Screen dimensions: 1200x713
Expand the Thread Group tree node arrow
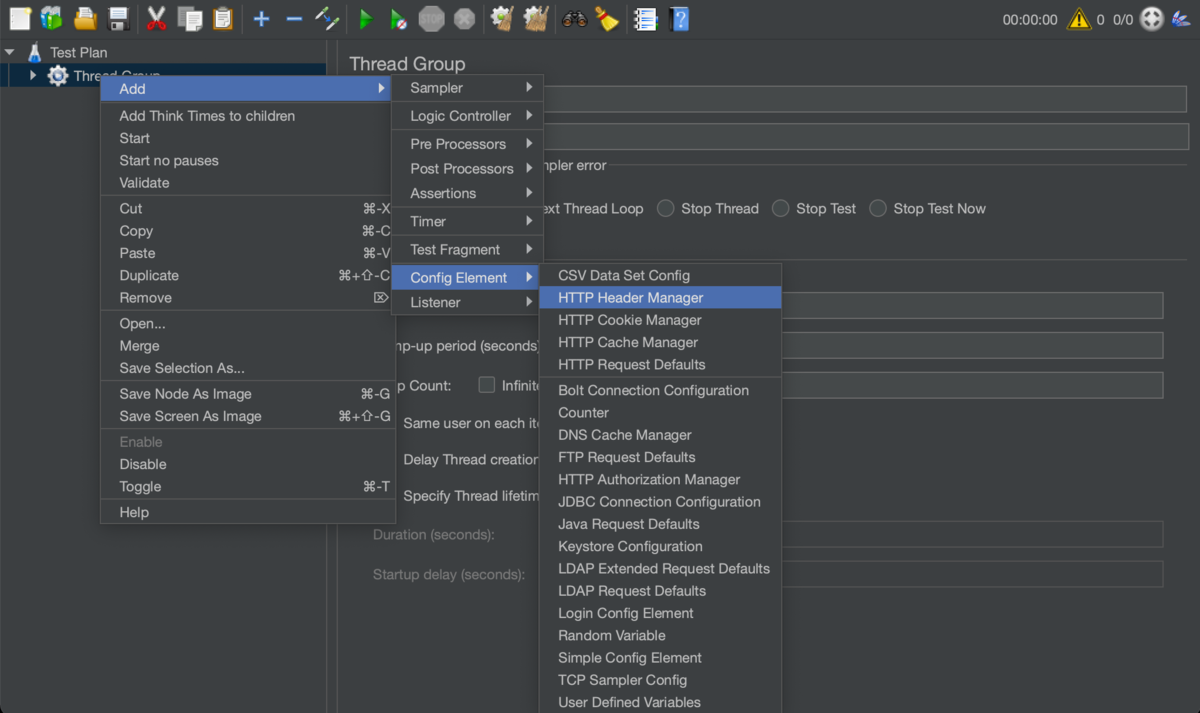point(33,75)
